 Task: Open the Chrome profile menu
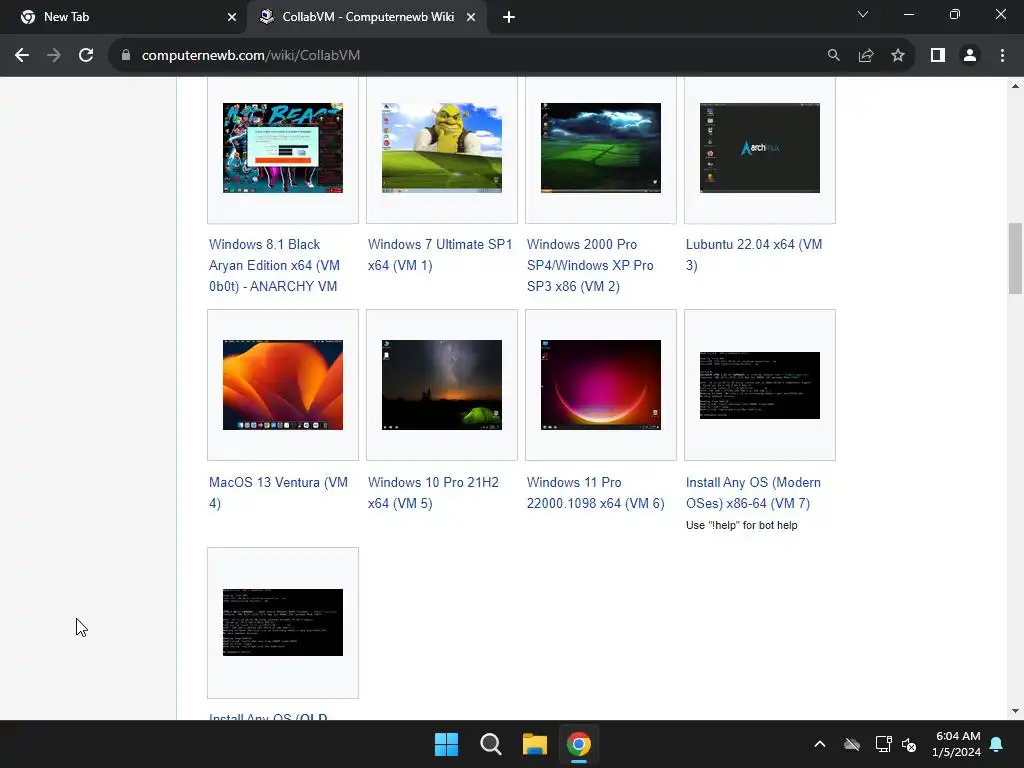click(x=970, y=56)
